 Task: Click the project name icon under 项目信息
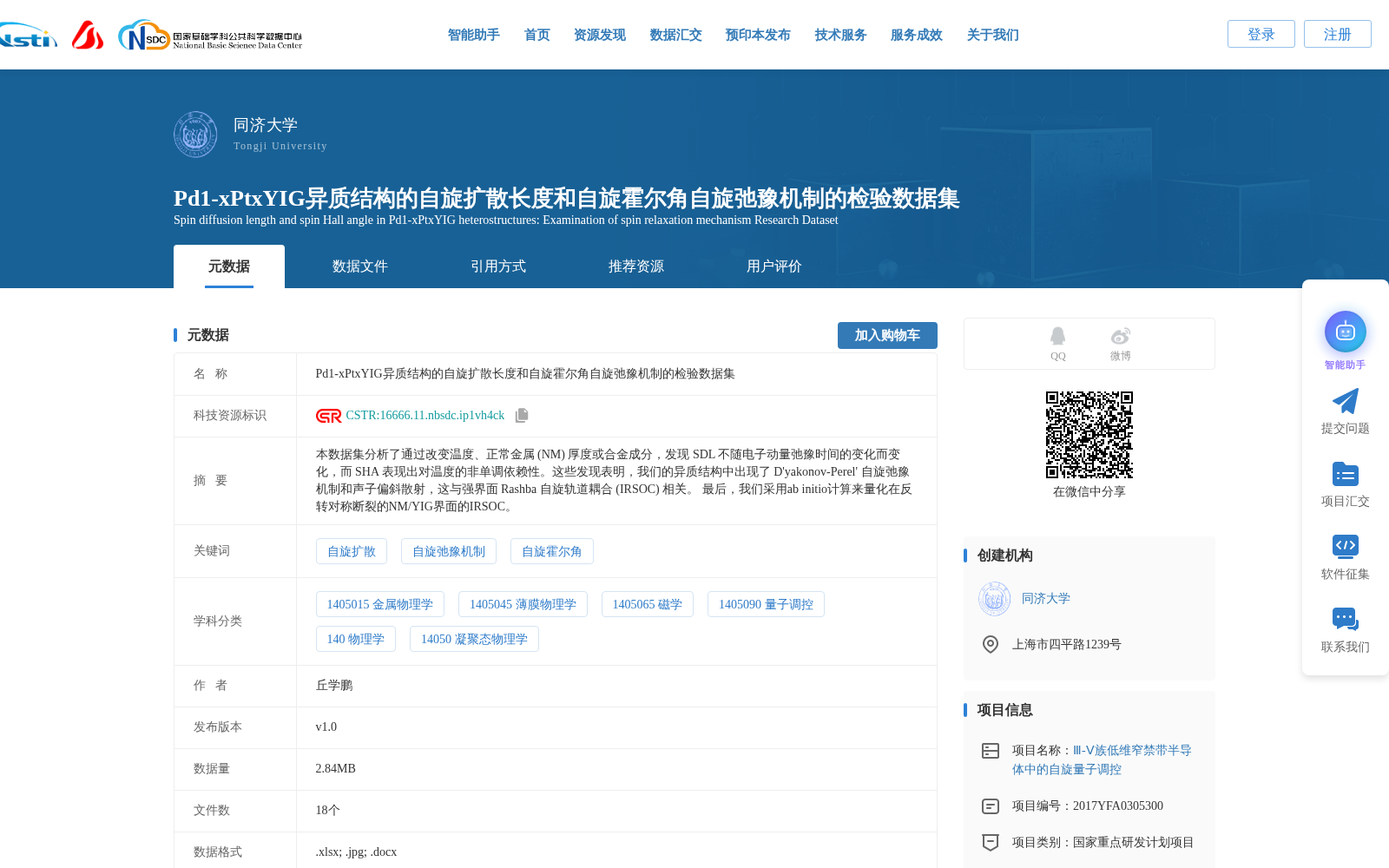point(991,751)
